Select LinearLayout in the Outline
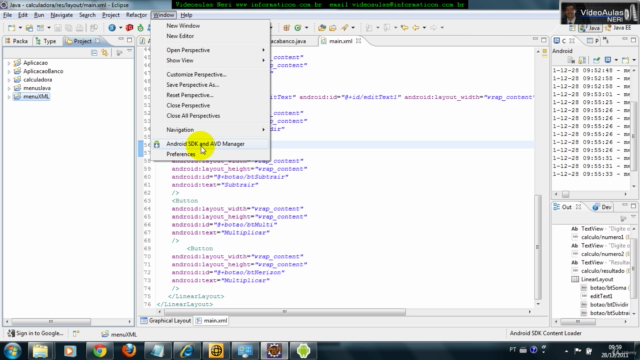 tap(597, 279)
